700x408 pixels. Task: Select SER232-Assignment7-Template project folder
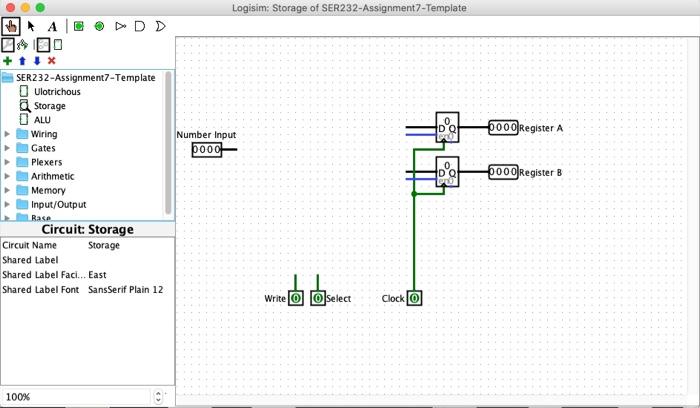click(86, 78)
